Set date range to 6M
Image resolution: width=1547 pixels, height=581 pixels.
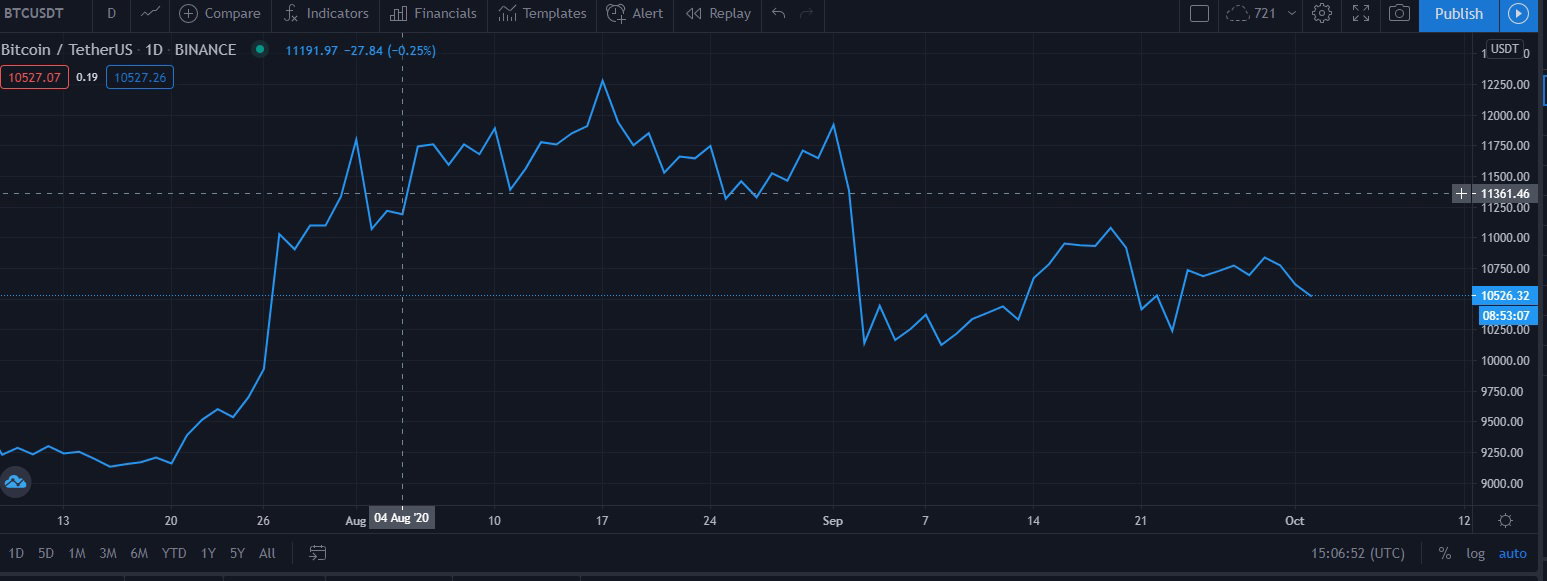pos(139,553)
